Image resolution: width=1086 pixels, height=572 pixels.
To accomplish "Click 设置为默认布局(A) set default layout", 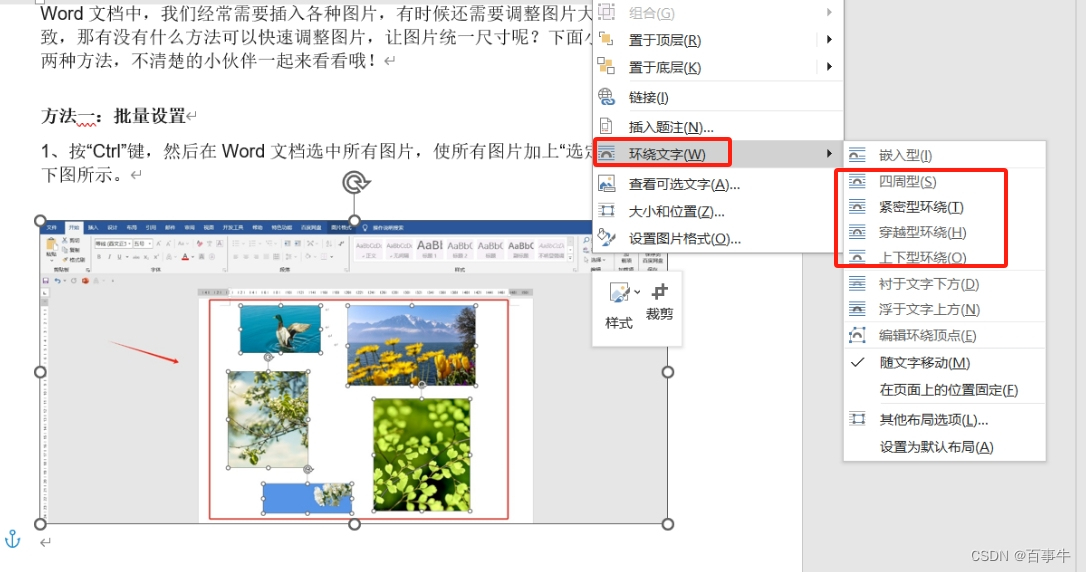I will [944, 447].
